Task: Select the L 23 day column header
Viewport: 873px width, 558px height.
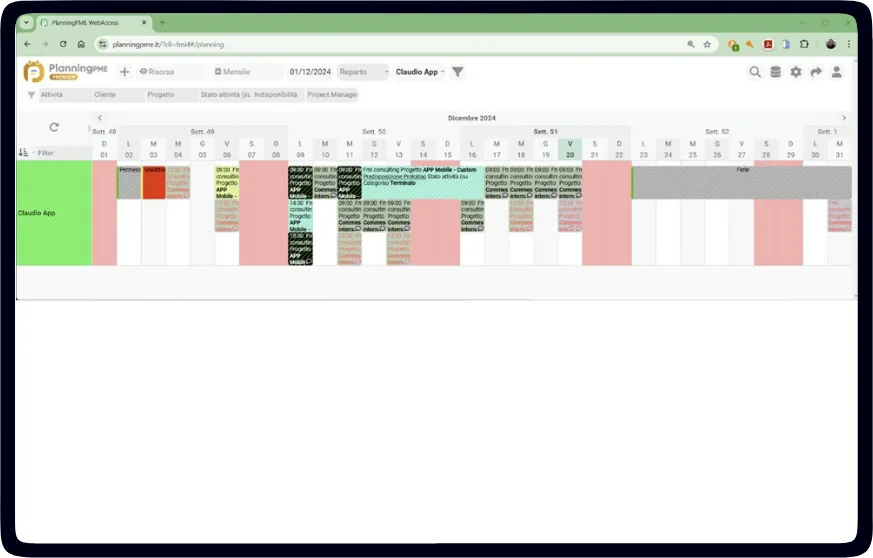Action: point(644,149)
